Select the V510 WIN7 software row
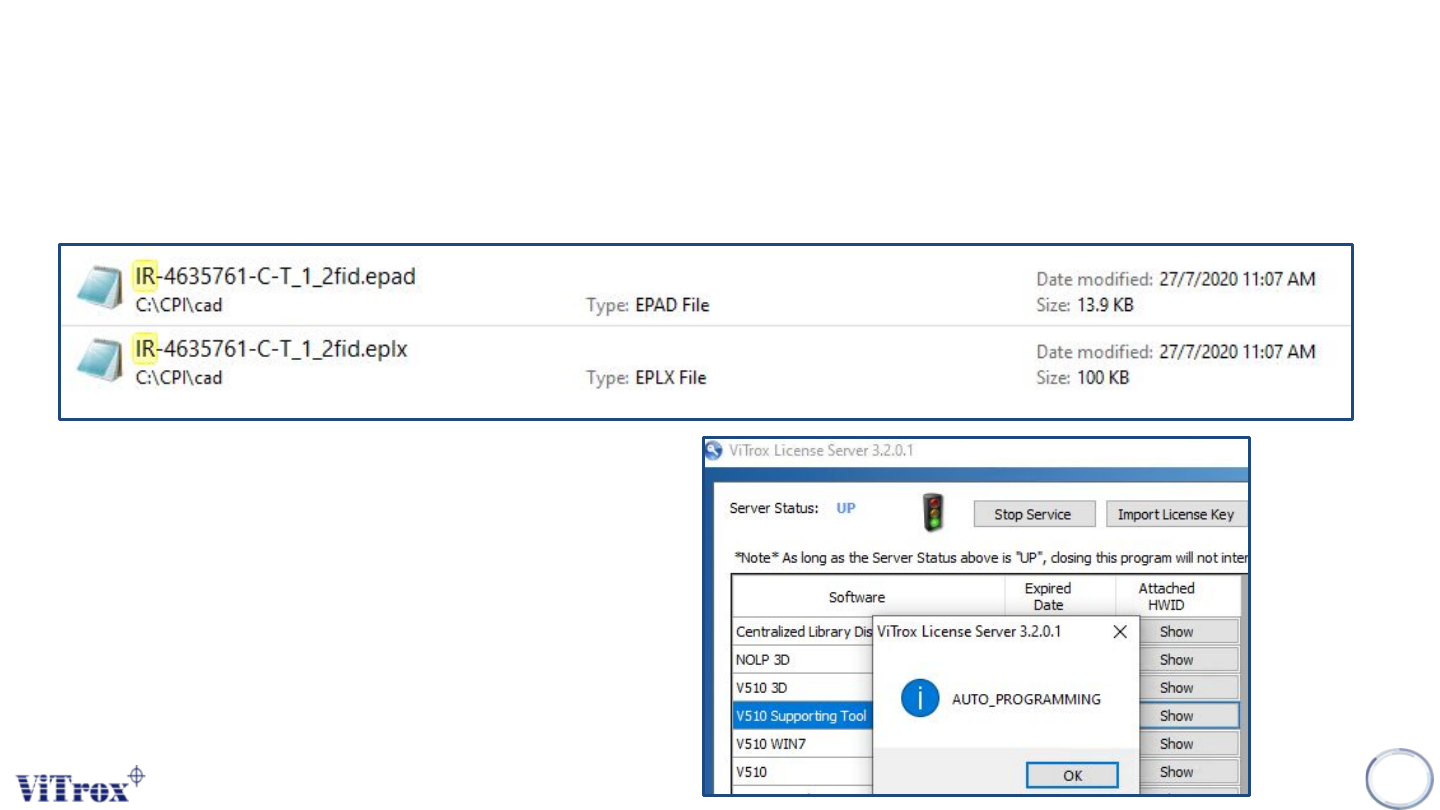Screen dimensions: 1440x810 click(x=804, y=744)
